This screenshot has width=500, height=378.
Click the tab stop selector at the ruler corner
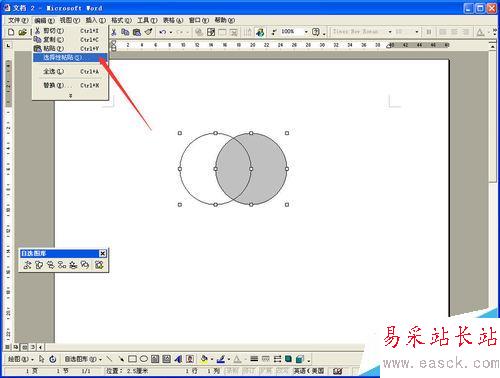coord(8,45)
